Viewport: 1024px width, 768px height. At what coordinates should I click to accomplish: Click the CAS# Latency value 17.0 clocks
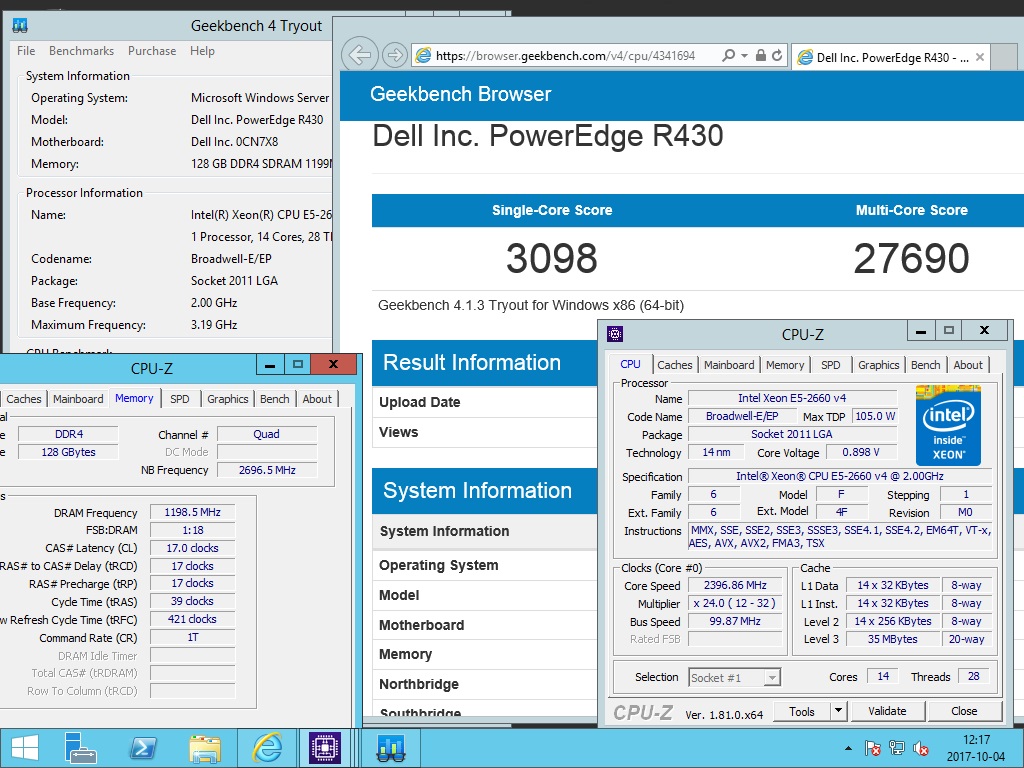[192, 548]
